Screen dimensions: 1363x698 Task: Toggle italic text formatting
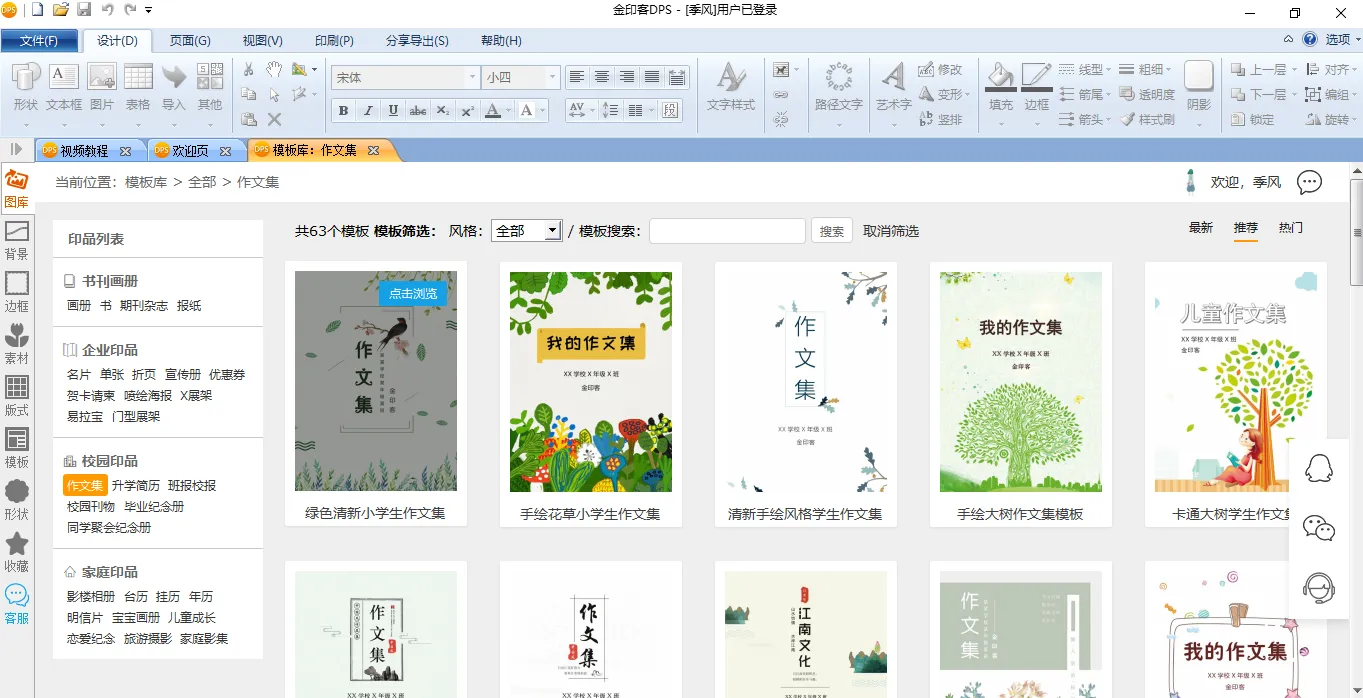click(x=368, y=111)
